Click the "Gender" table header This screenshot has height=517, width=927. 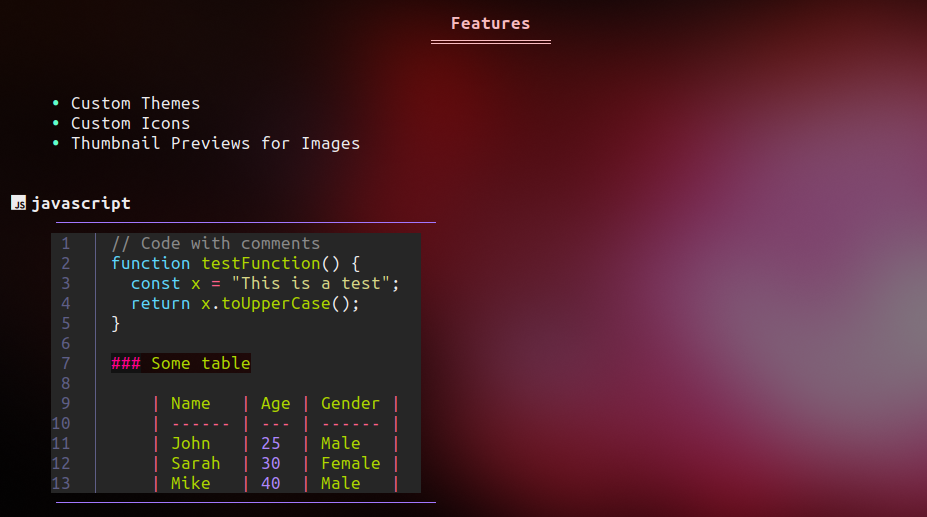[x=350, y=403]
